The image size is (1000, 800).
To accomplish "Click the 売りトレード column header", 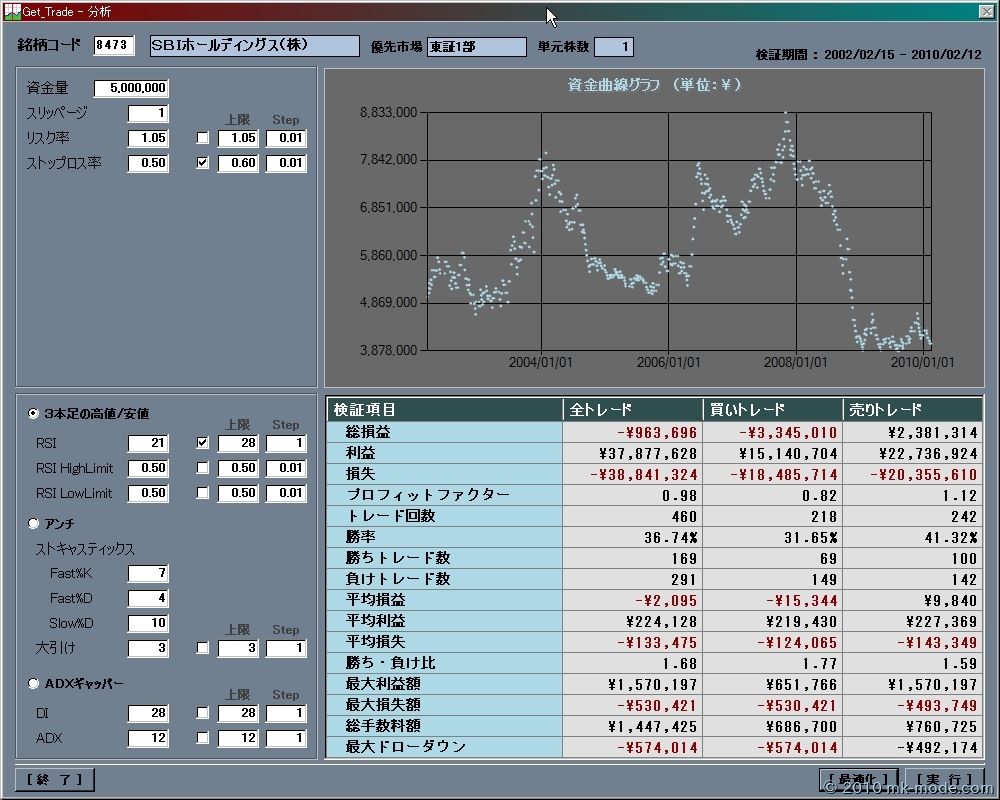I will coord(912,409).
